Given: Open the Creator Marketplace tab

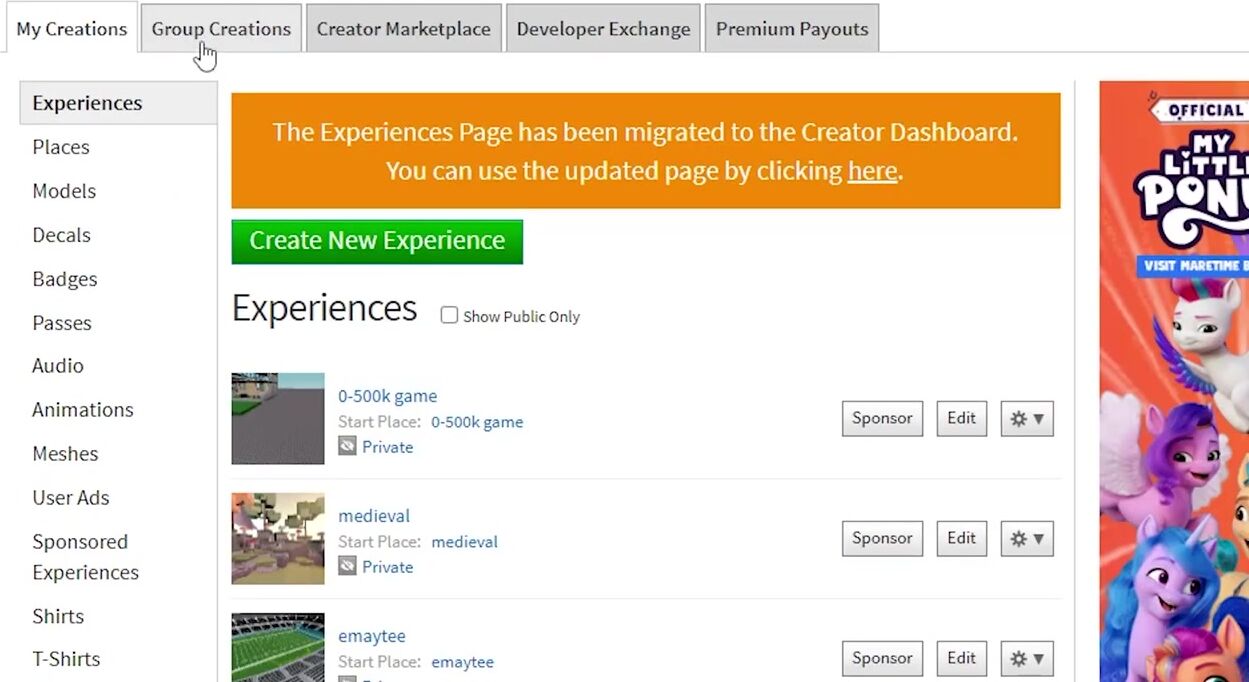Looking at the screenshot, I should tap(403, 29).
